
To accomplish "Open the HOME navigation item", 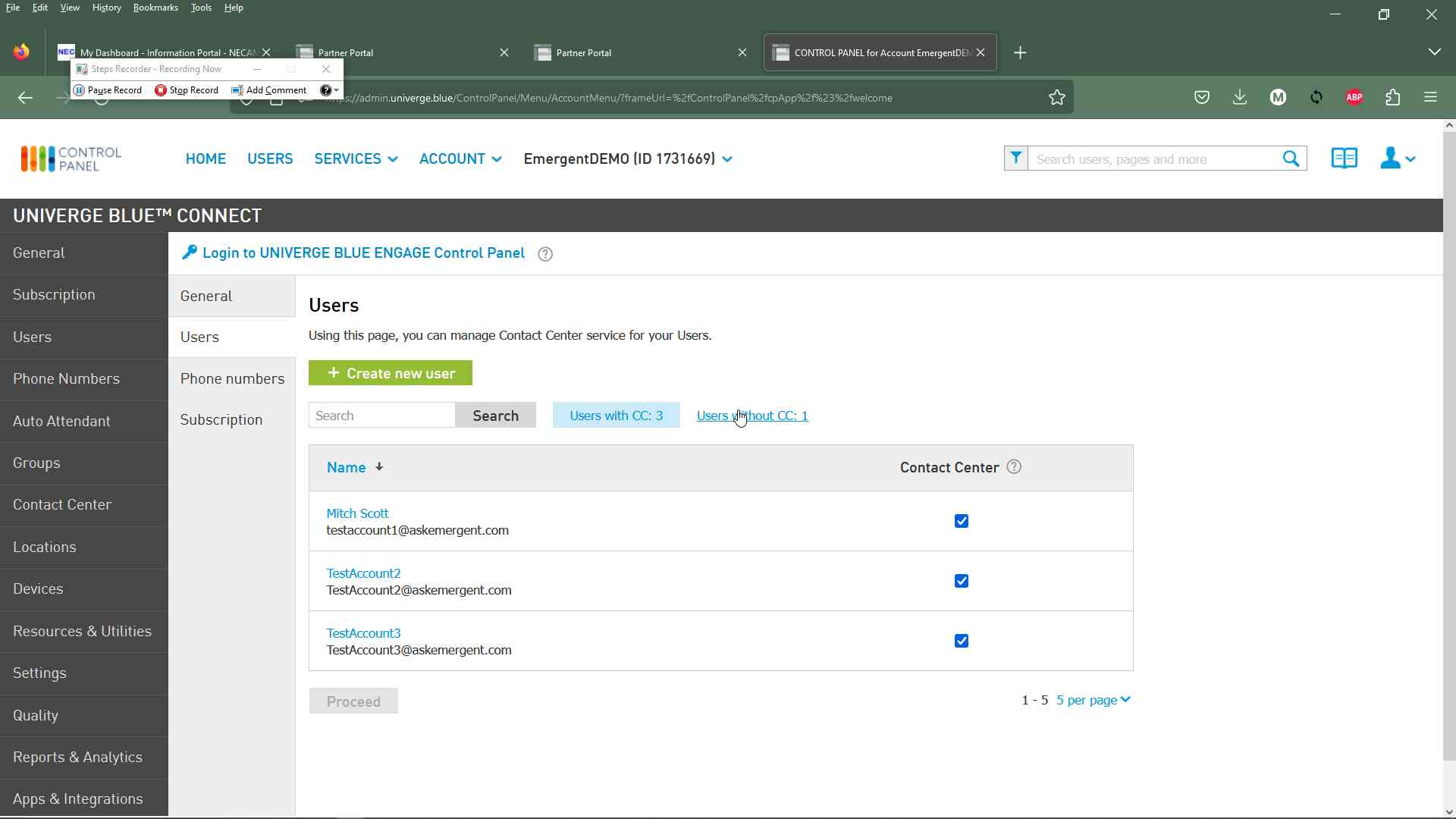I will point(206,158).
